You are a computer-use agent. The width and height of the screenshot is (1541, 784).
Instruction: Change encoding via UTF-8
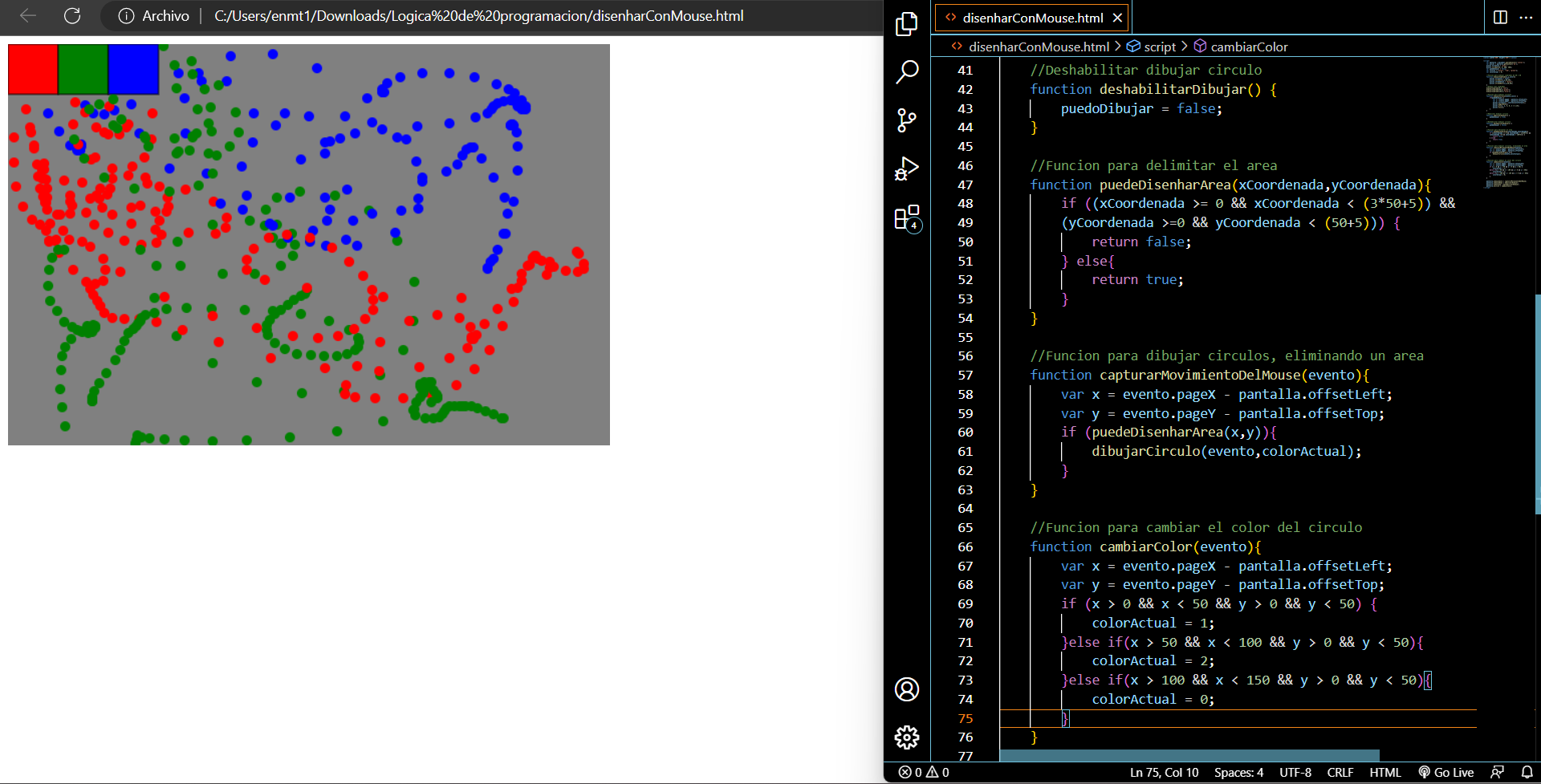coord(1295,772)
